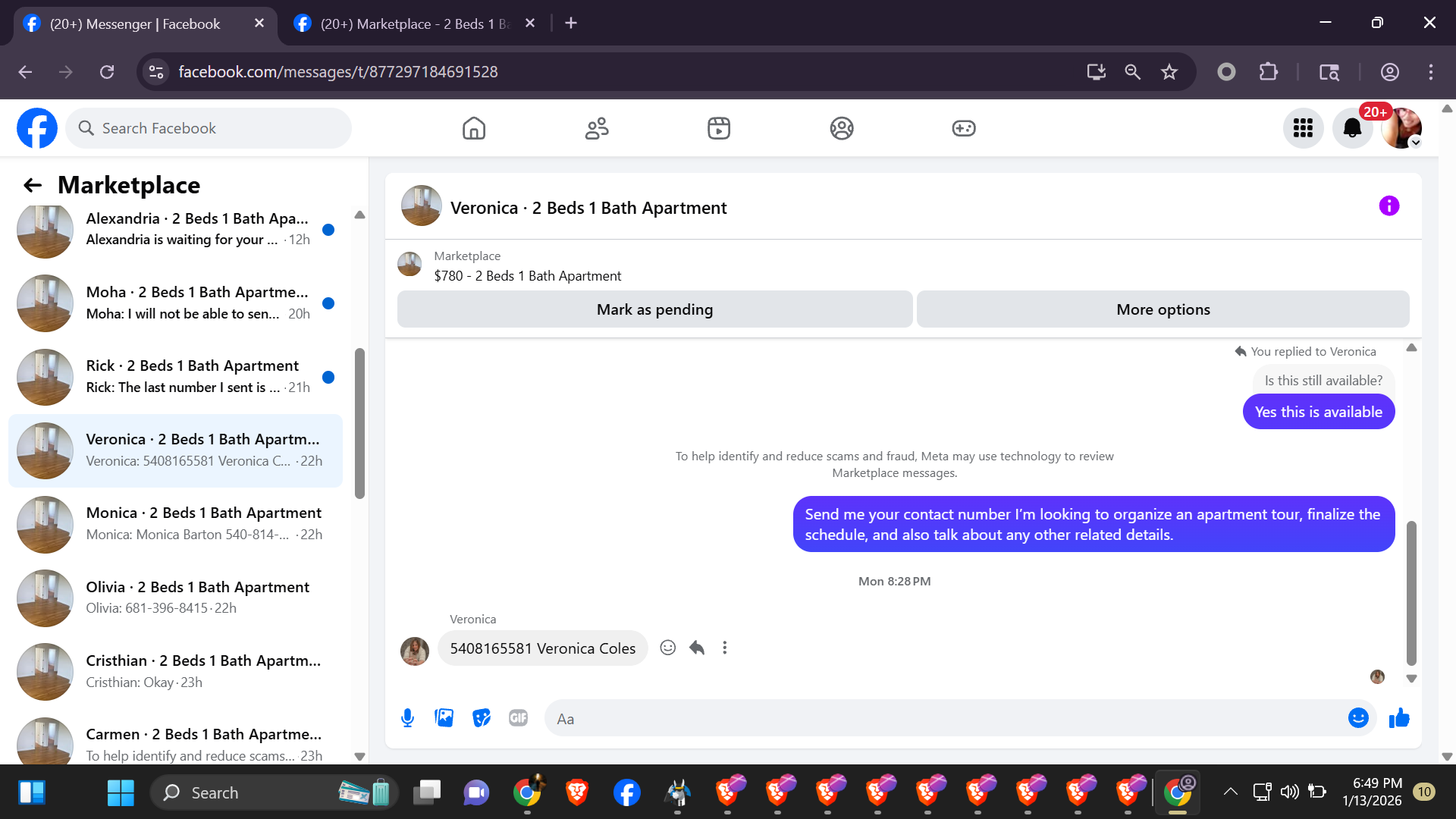Attach a photo using the image icon
The width and height of the screenshot is (1456, 819).
pos(444,717)
